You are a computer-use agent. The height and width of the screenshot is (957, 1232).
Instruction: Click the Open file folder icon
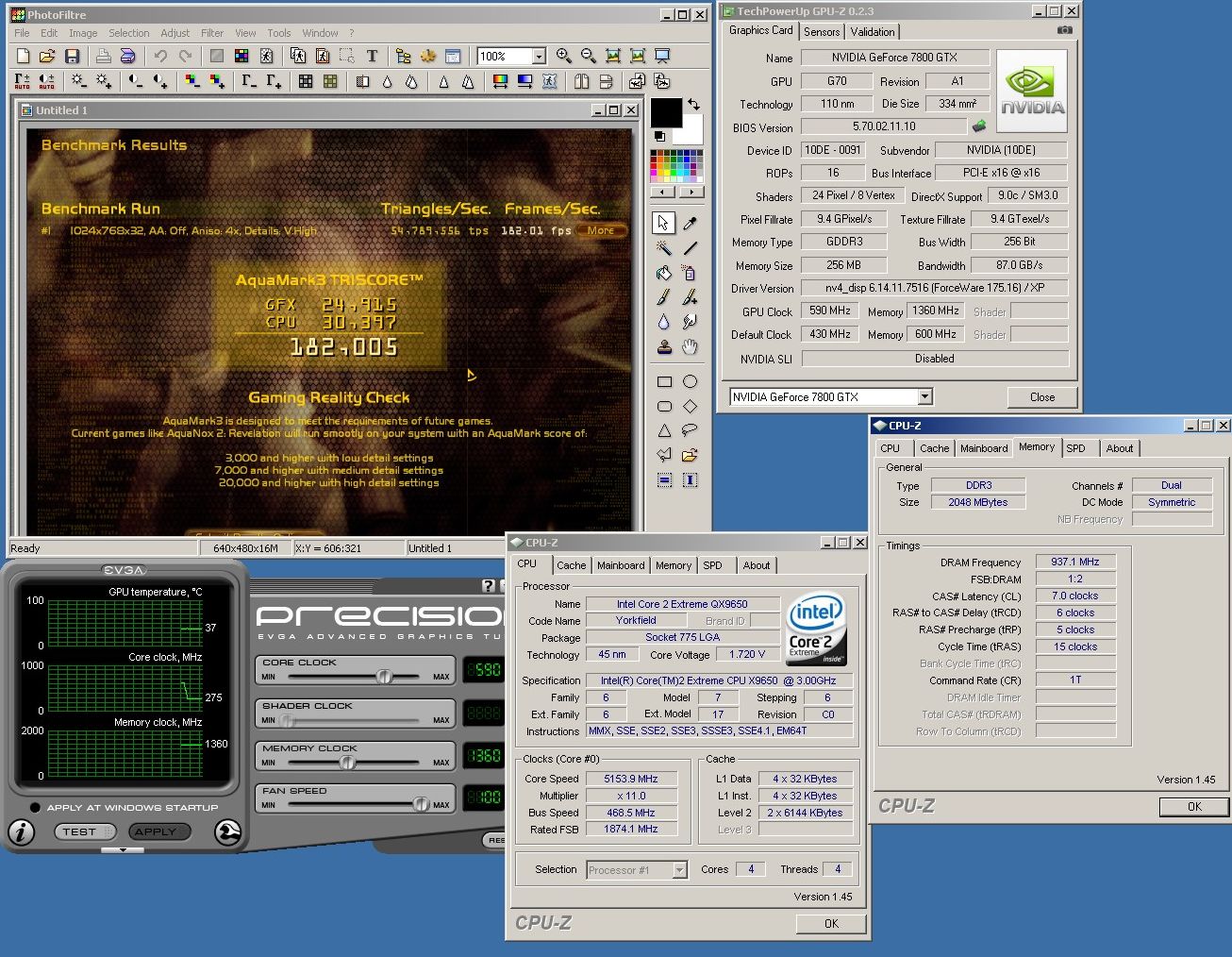47,57
